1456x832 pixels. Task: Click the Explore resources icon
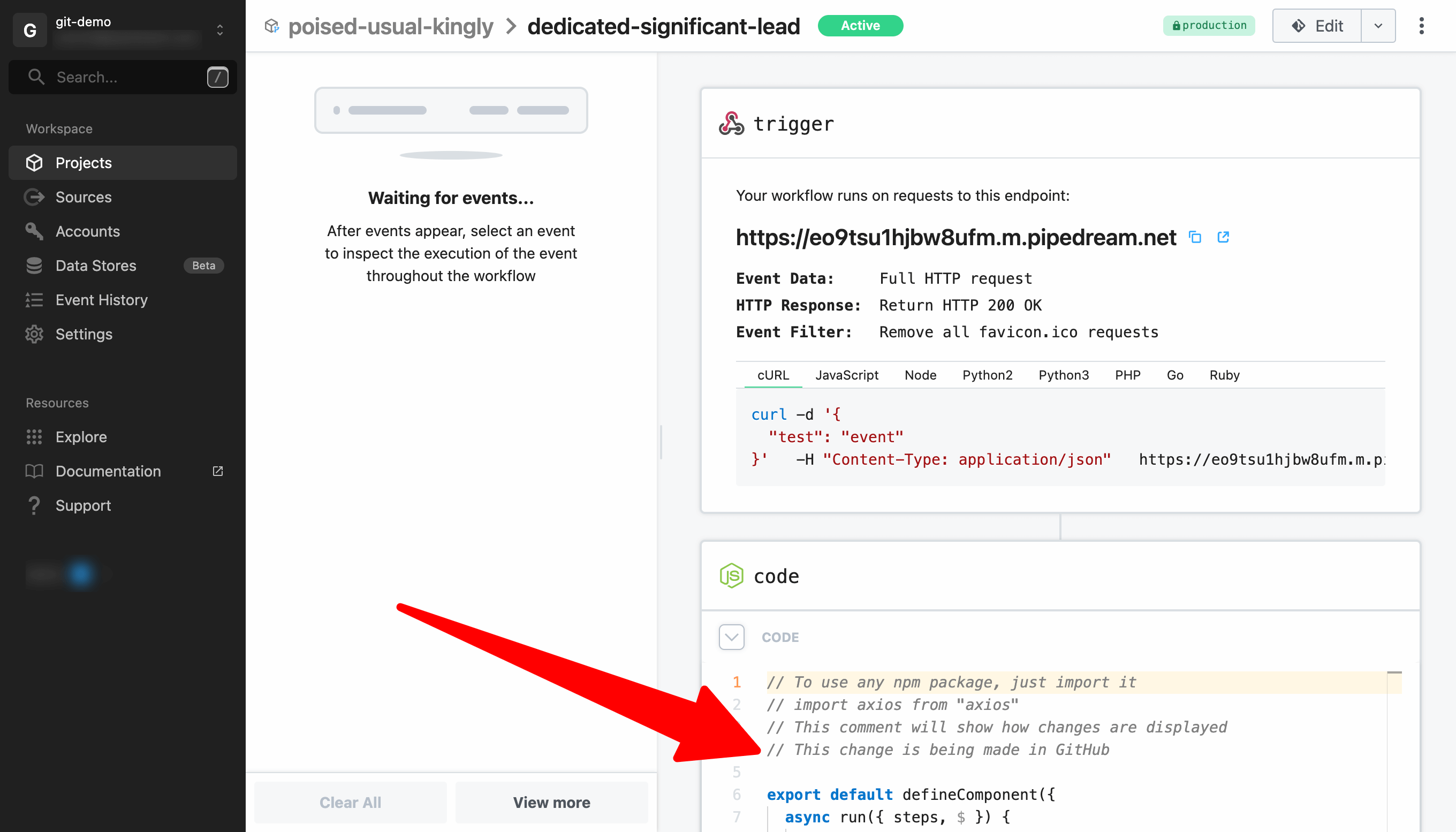[x=33, y=437]
